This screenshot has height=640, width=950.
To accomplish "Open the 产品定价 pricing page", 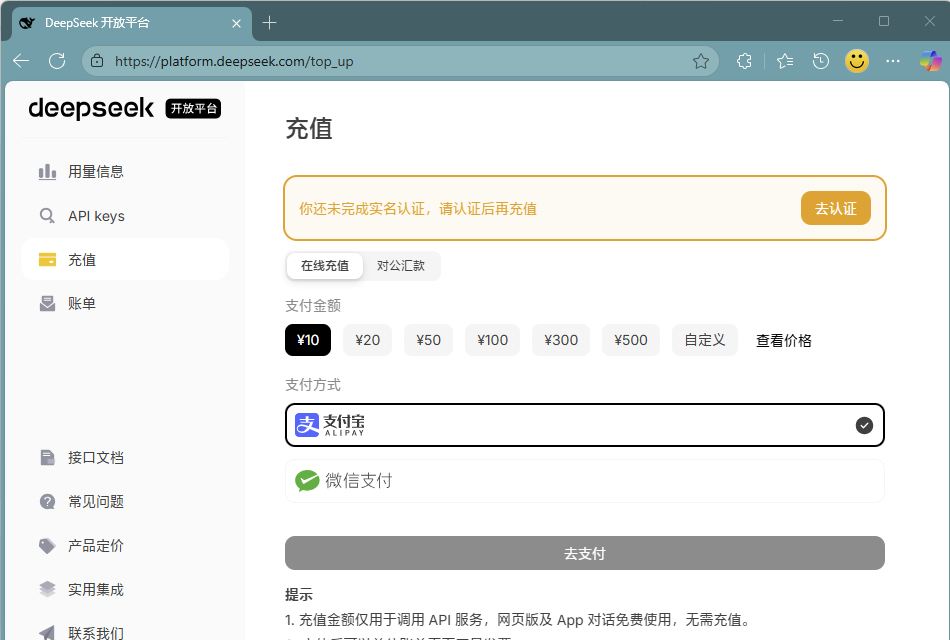I will [x=97, y=545].
